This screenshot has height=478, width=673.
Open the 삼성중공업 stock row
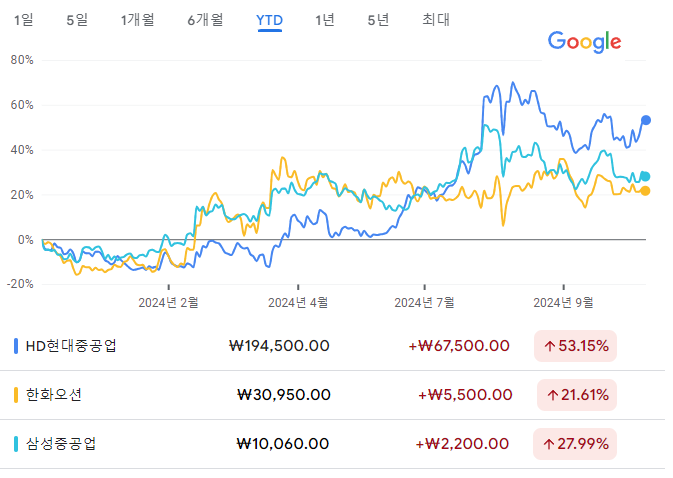click(333, 444)
